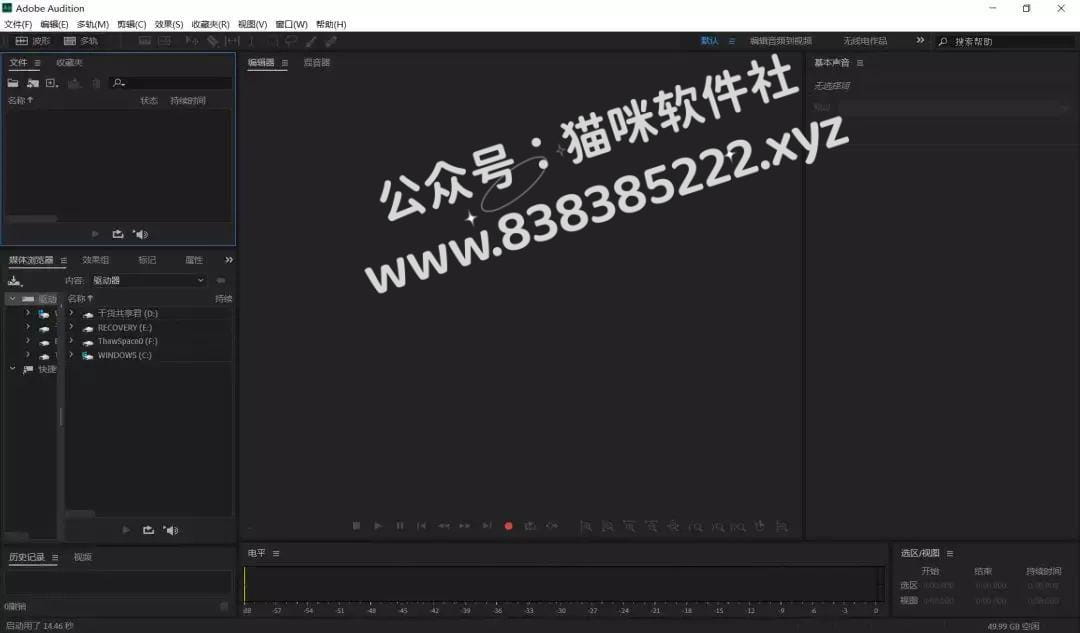
Task: Click the Pause button in the transport bar
Action: coord(399,526)
